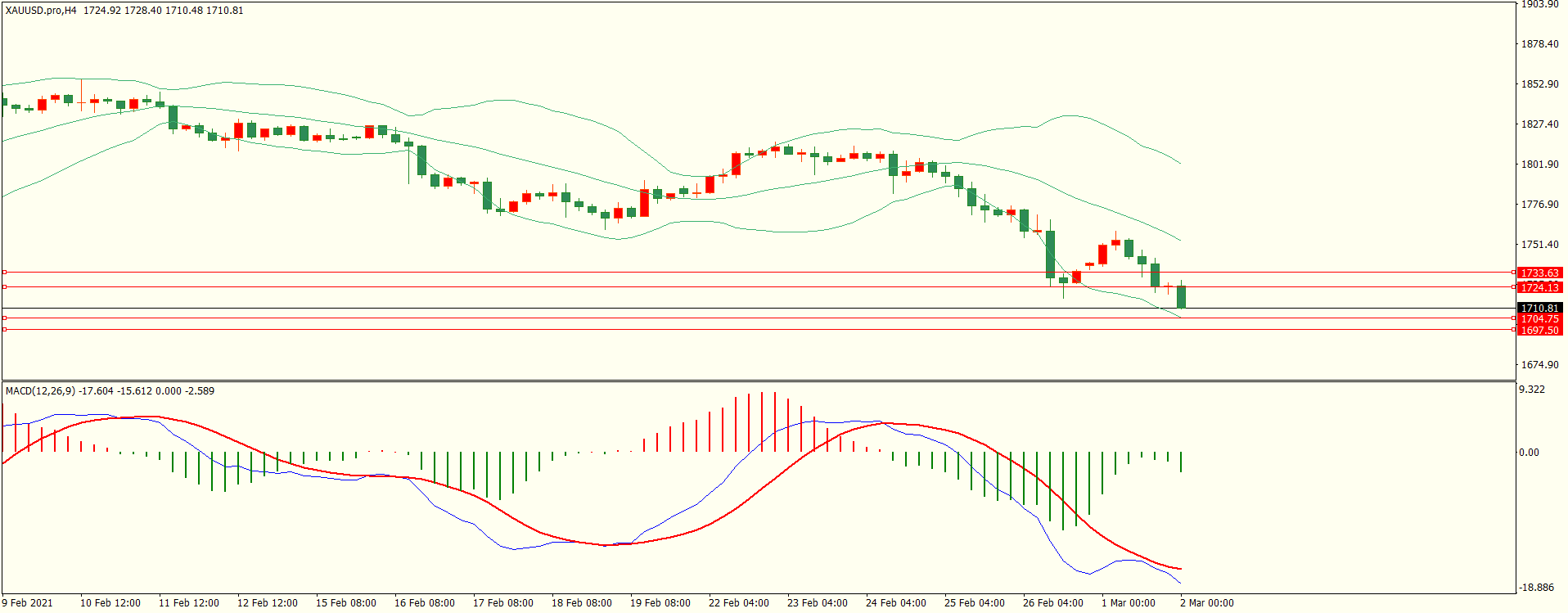
Task: Click the 24 Feb 04:00 time label
Action: [896, 603]
